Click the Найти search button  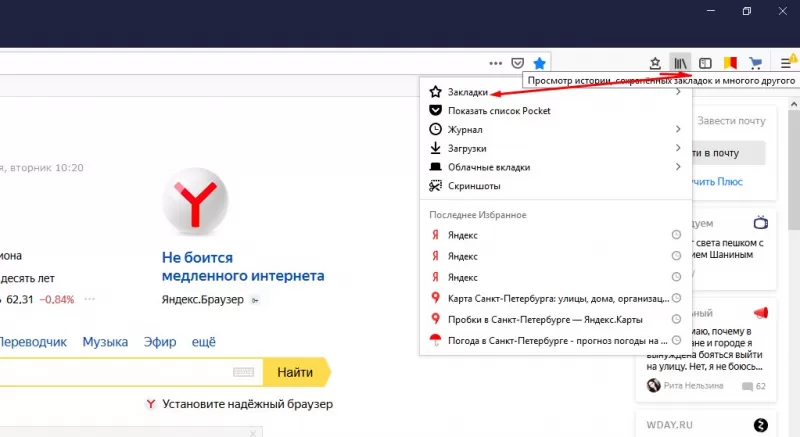295,372
